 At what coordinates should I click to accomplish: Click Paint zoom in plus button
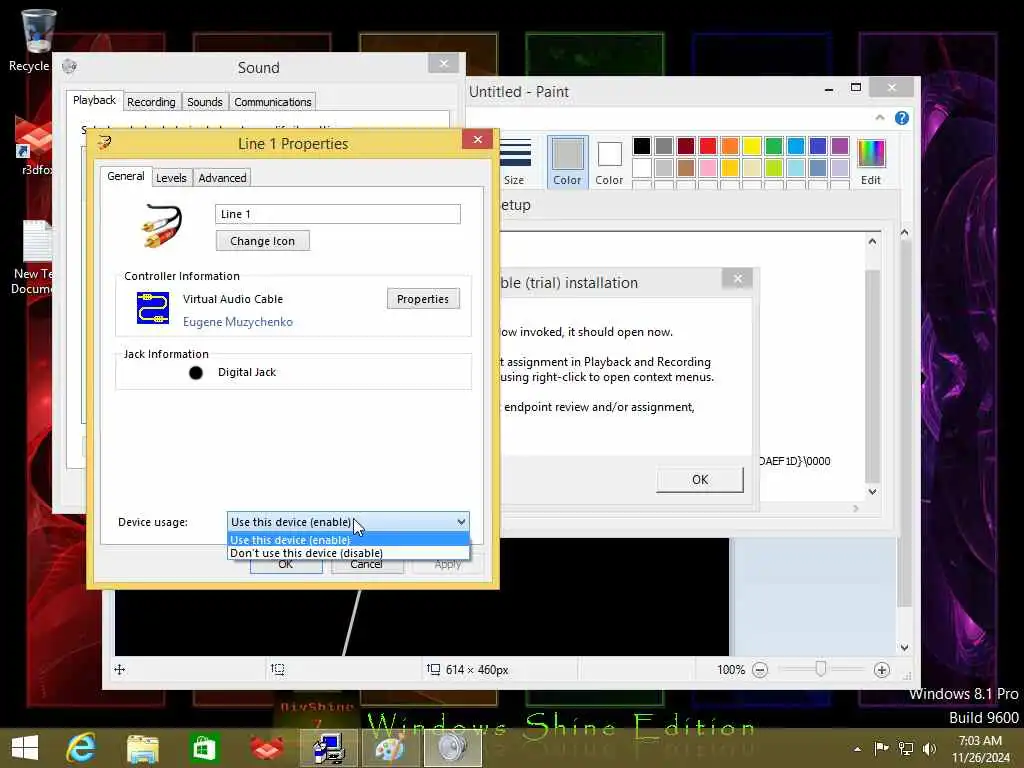(882, 670)
